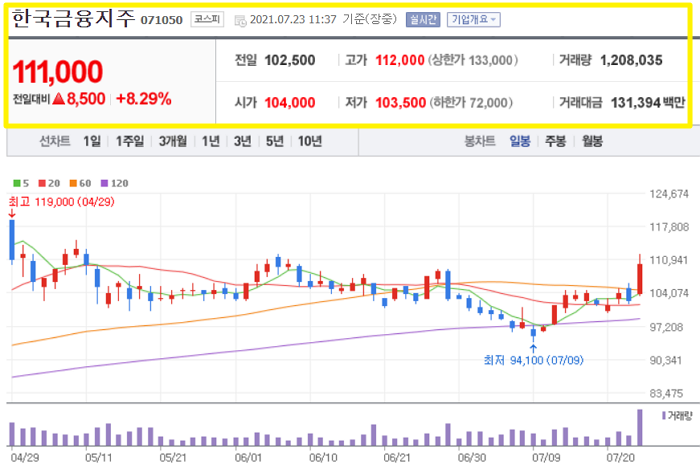Select the 1년 line chart period
The height and width of the screenshot is (469, 700).
click(x=211, y=141)
